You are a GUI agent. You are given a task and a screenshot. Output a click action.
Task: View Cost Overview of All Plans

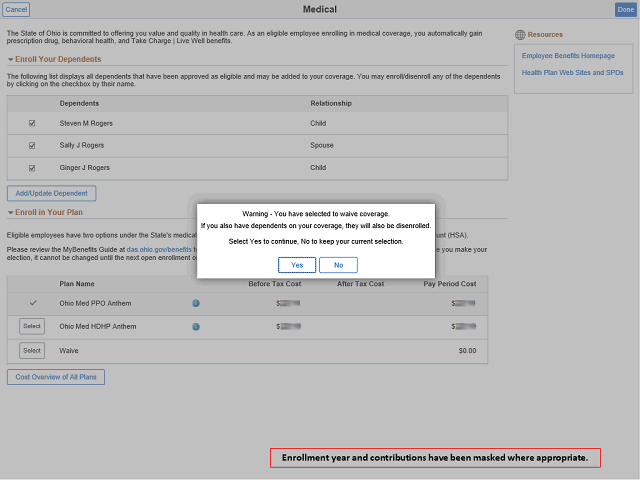[56, 377]
